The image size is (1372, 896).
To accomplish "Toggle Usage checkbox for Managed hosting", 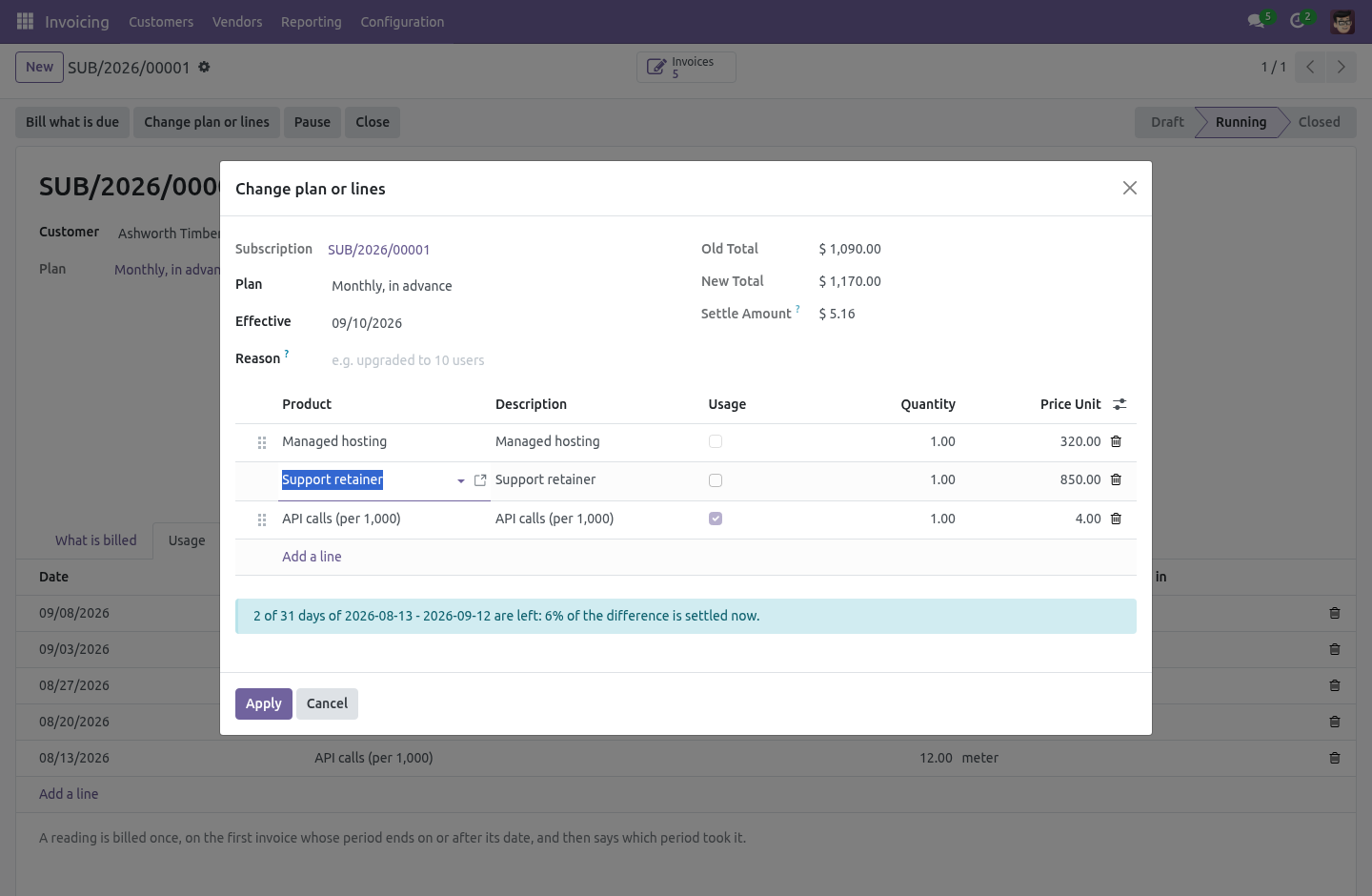I will coord(716,441).
